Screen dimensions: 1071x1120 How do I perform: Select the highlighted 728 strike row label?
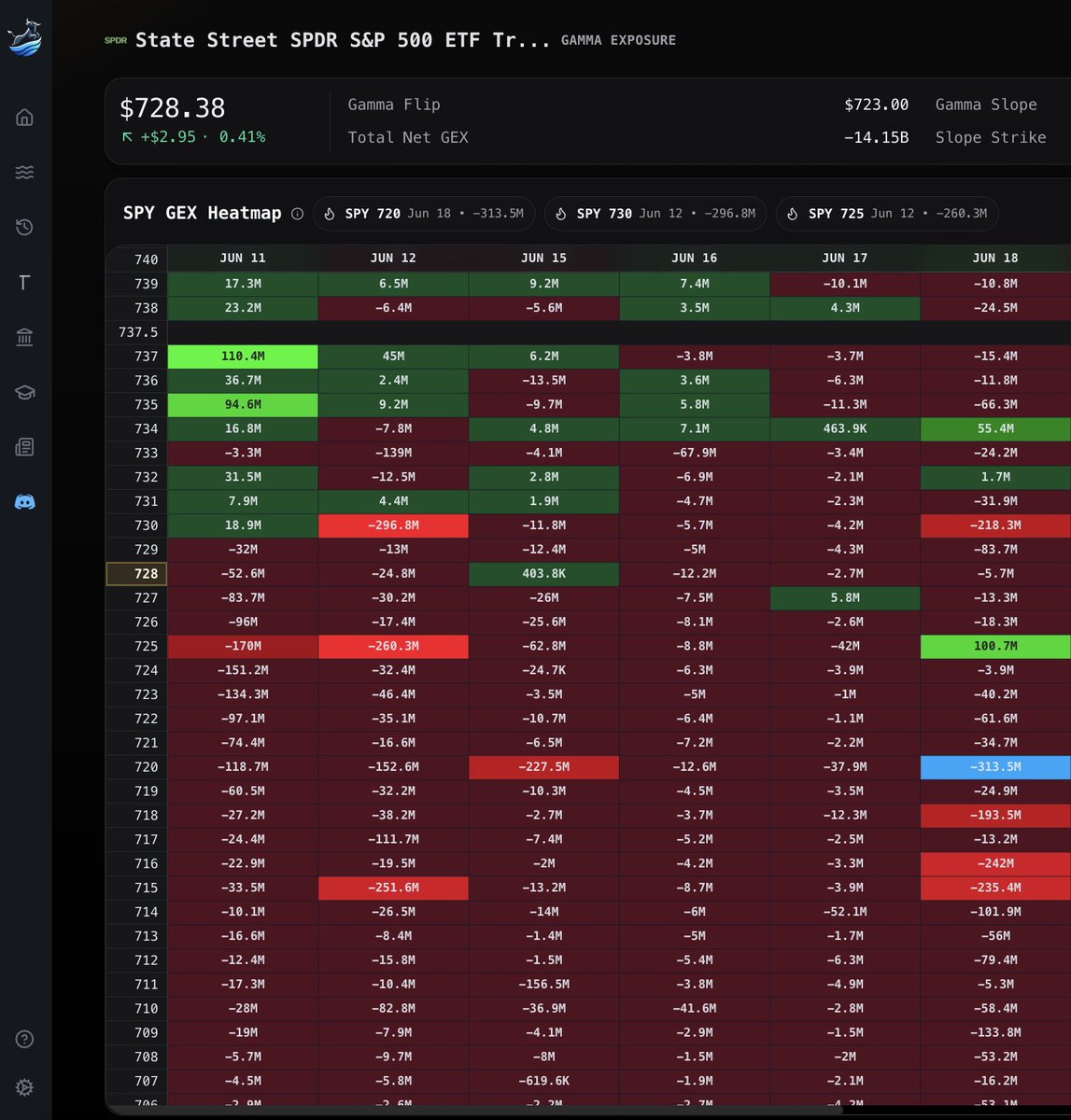point(137,574)
